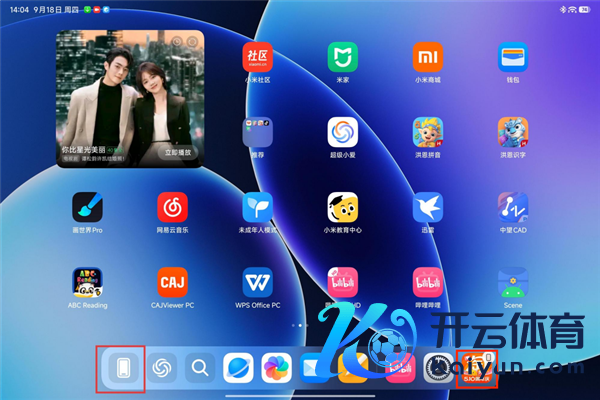600x400 pixels.
Task: Tap 立即播放 on video widget
Action: tap(179, 154)
